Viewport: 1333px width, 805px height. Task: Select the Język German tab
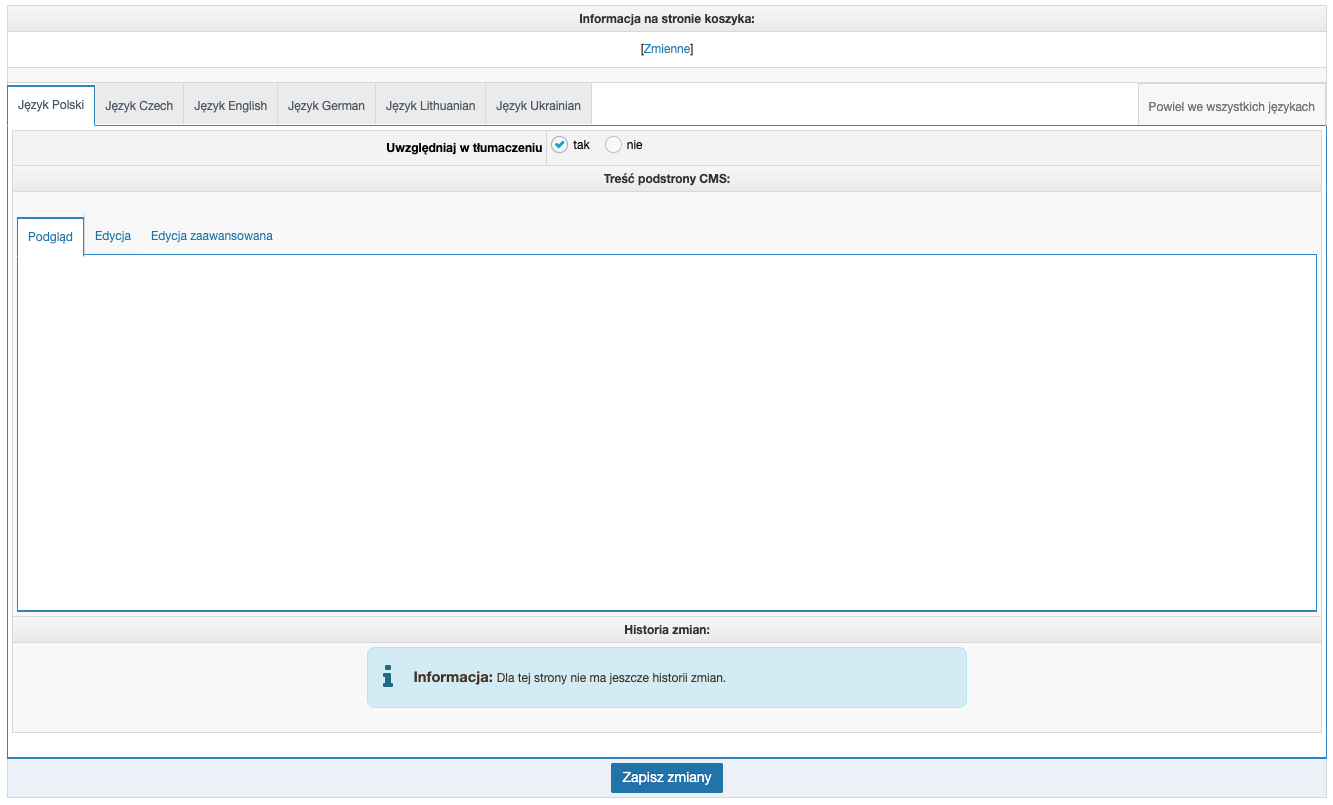326,105
